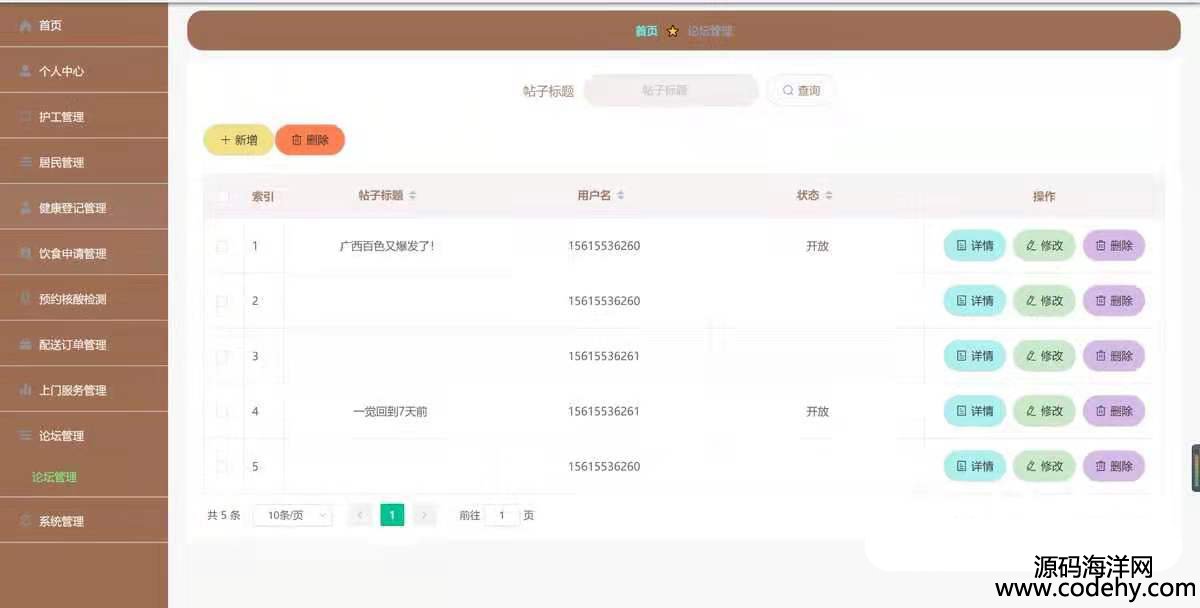Click the home icon beside 首页
Viewport: 1200px width, 608px height.
26,25
